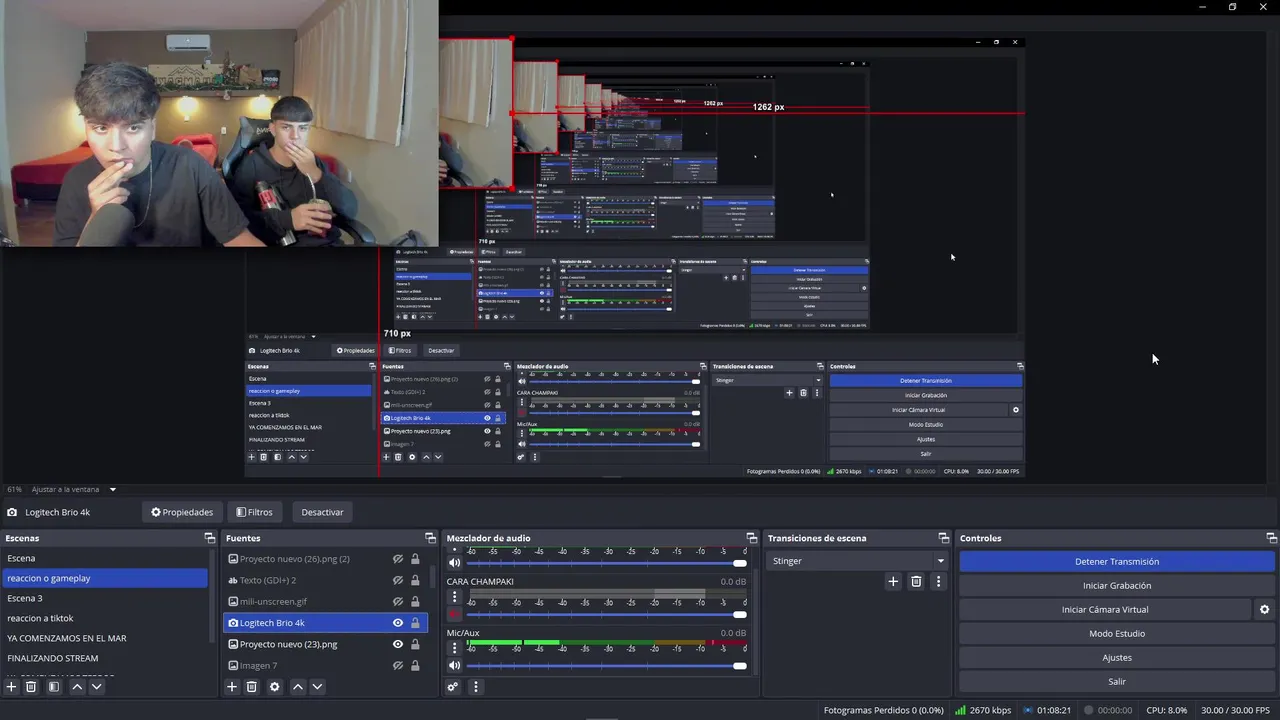The height and width of the screenshot is (720, 1280).
Task: Open CARA CHAMPAKI channel options dots
Action: tap(454, 597)
